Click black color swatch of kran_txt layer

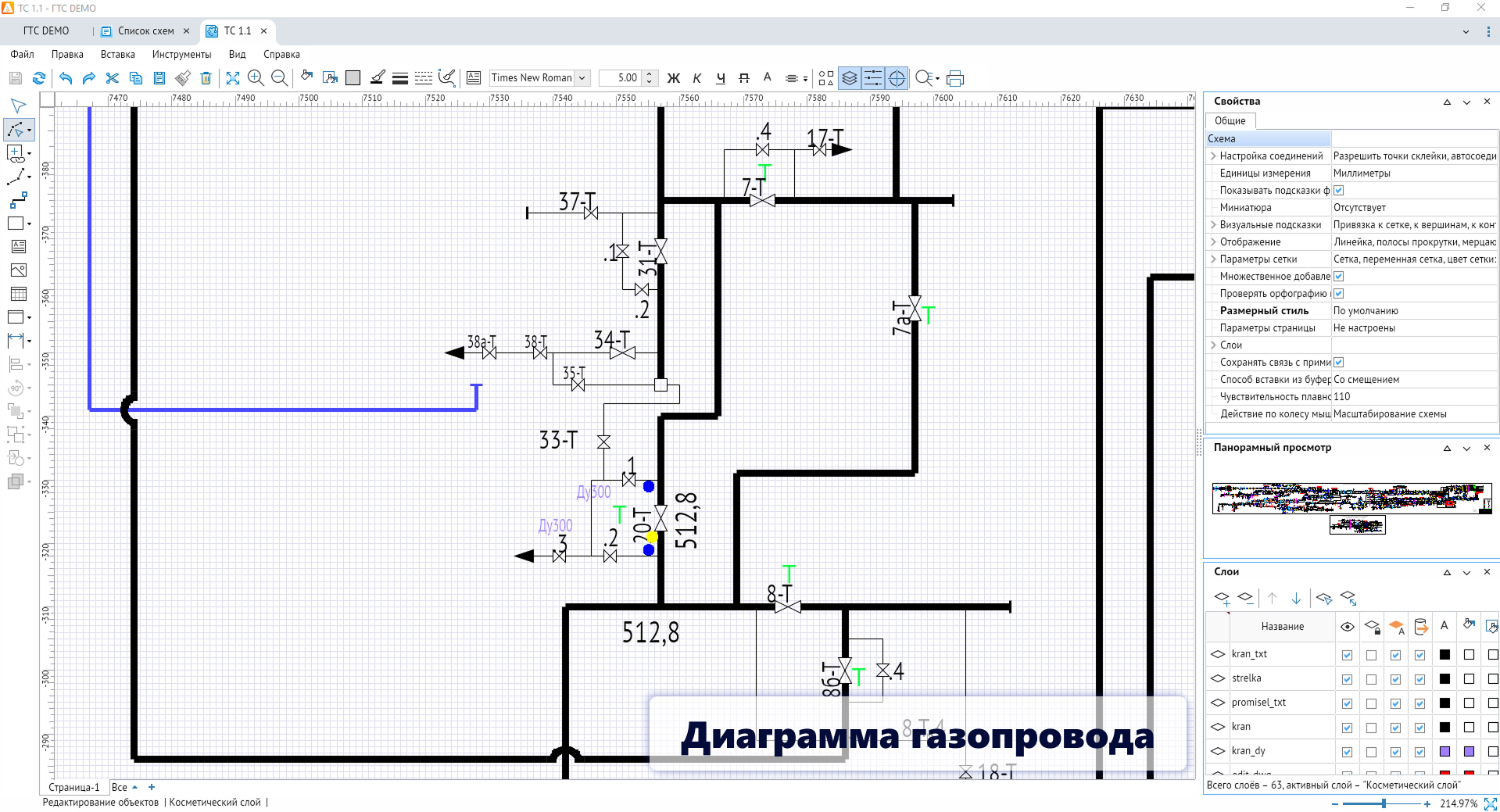point(1445,655)
